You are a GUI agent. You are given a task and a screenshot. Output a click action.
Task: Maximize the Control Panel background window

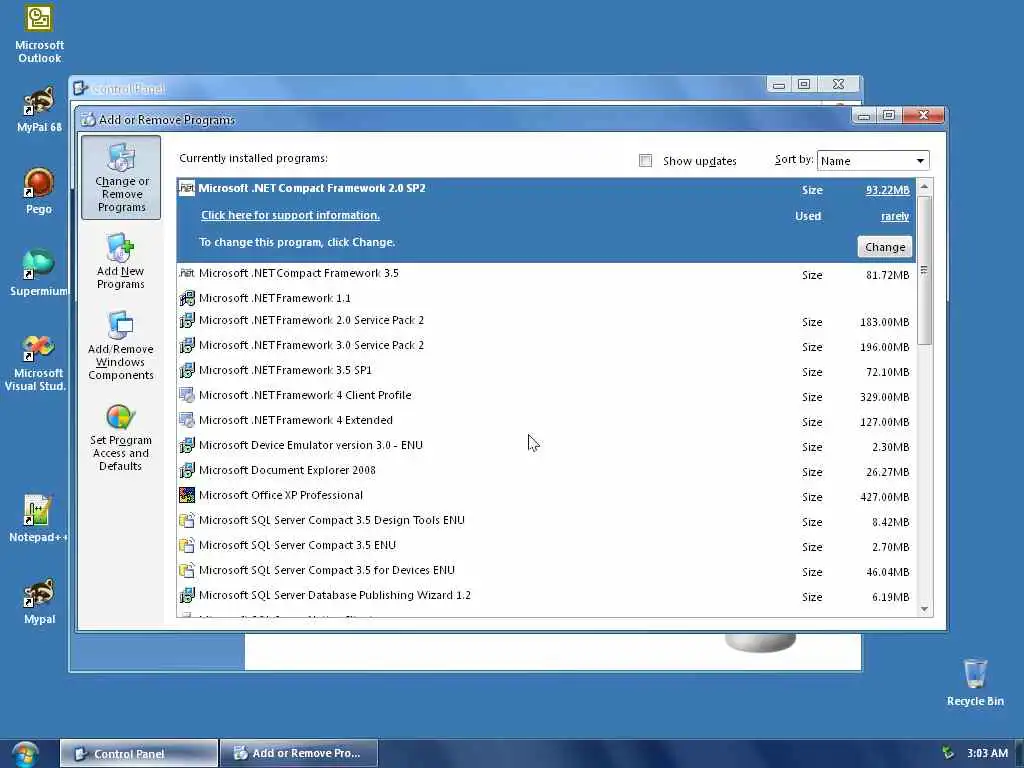coord(804,84)
